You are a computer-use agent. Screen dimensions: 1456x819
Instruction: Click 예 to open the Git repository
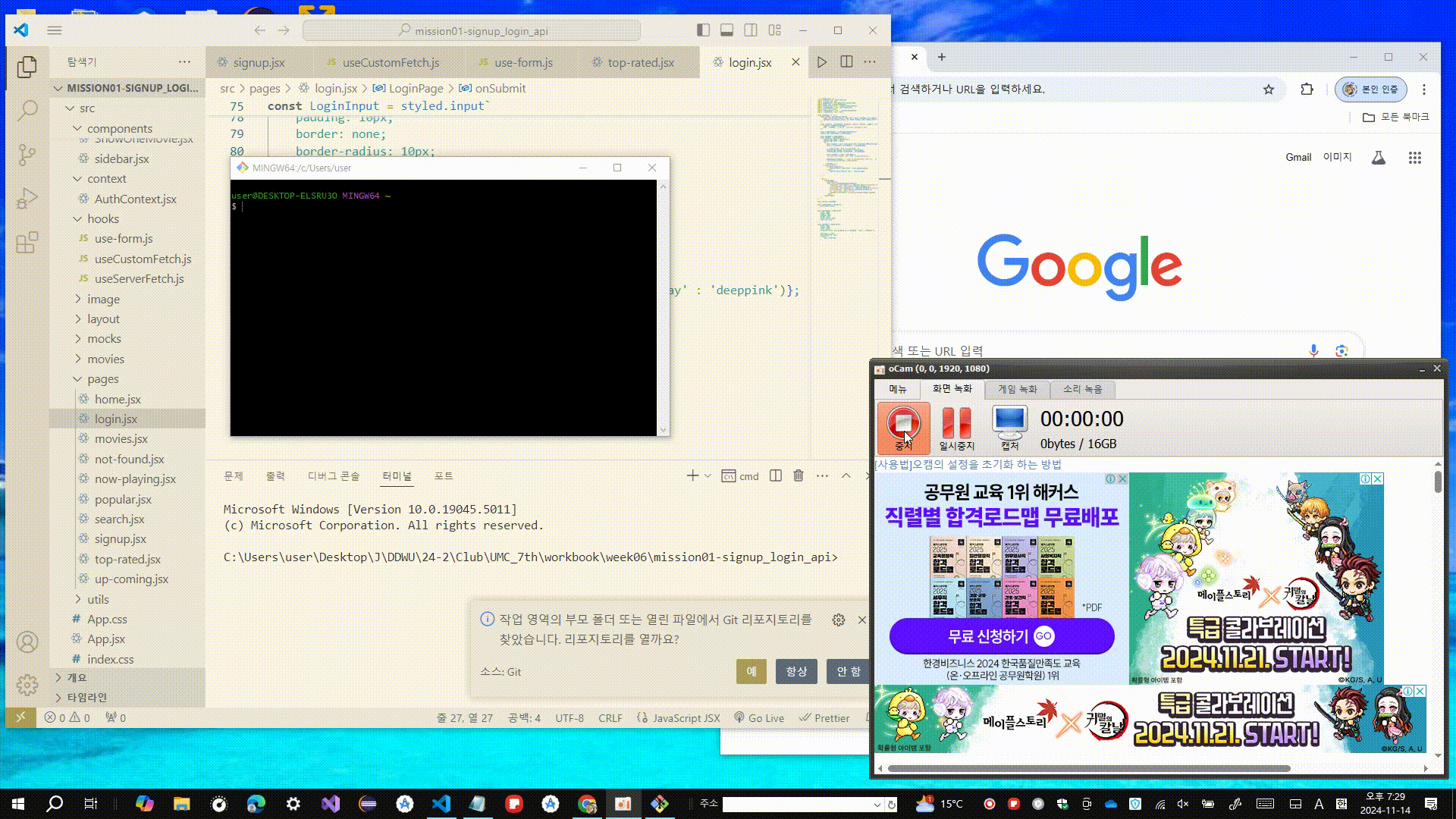click(751, 671)
